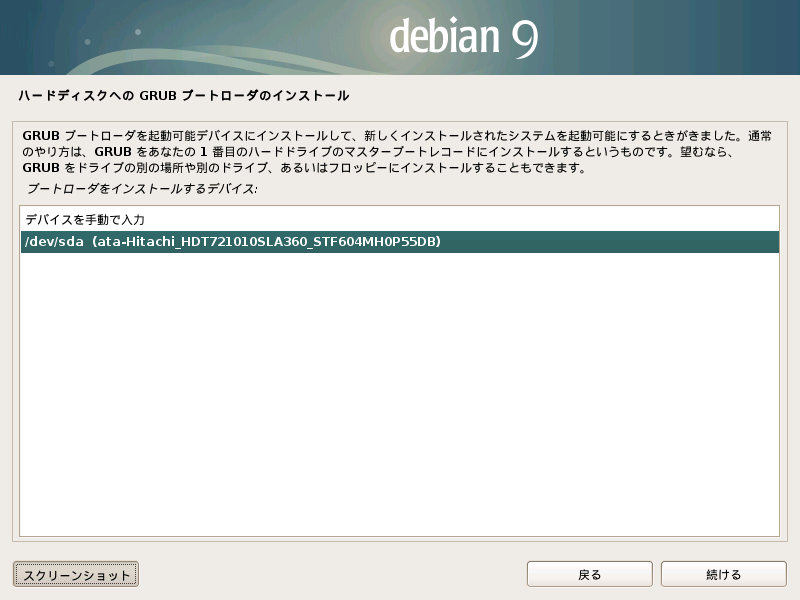Click the bold GRUB word starting the description
Image resolution: width=800 pixels, height=600 pixels.
pyautogui.click(x=40, y=135)
